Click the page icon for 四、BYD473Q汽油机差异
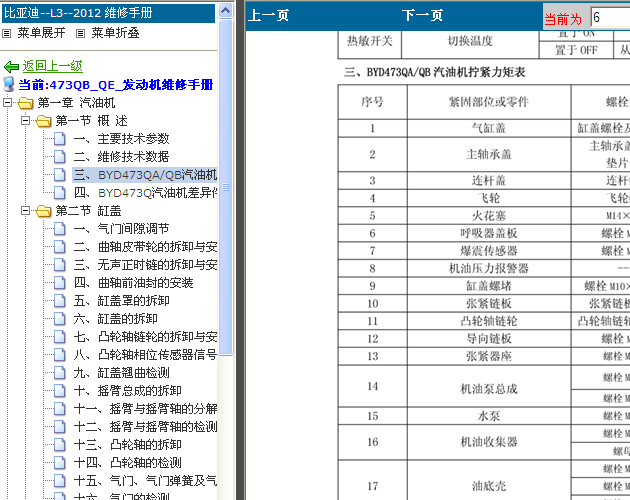Image resolution: width=630 pixels, height=500 pixels. click(60, 193)
